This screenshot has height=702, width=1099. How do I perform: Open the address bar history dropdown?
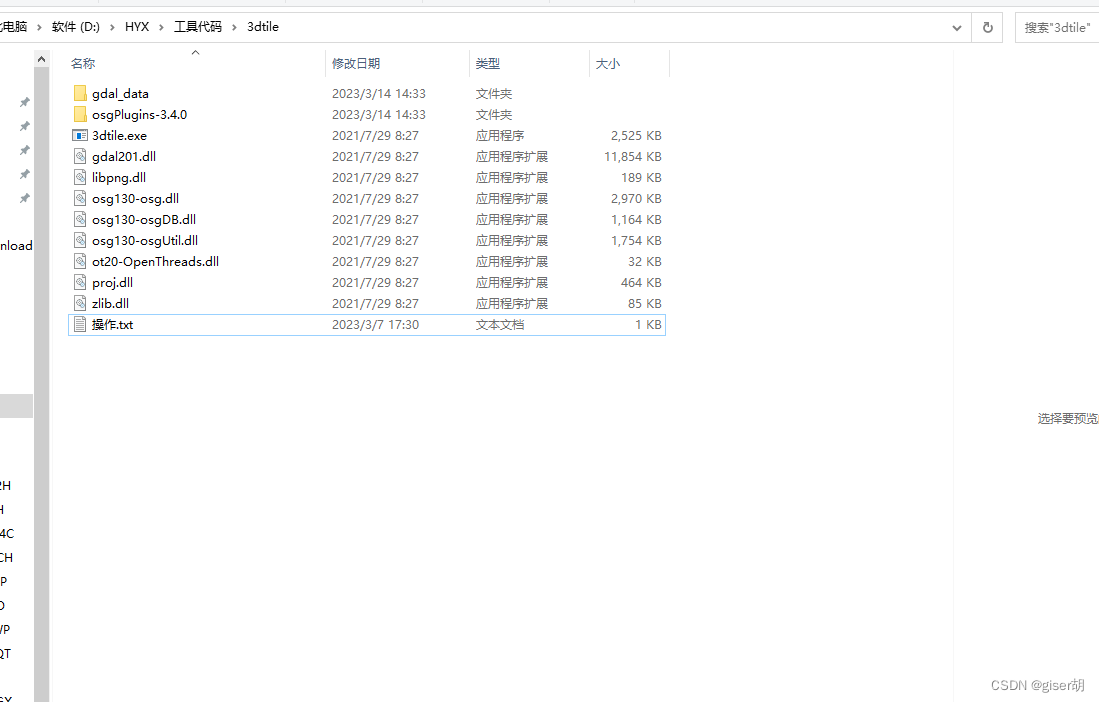(x=957, y=27)
